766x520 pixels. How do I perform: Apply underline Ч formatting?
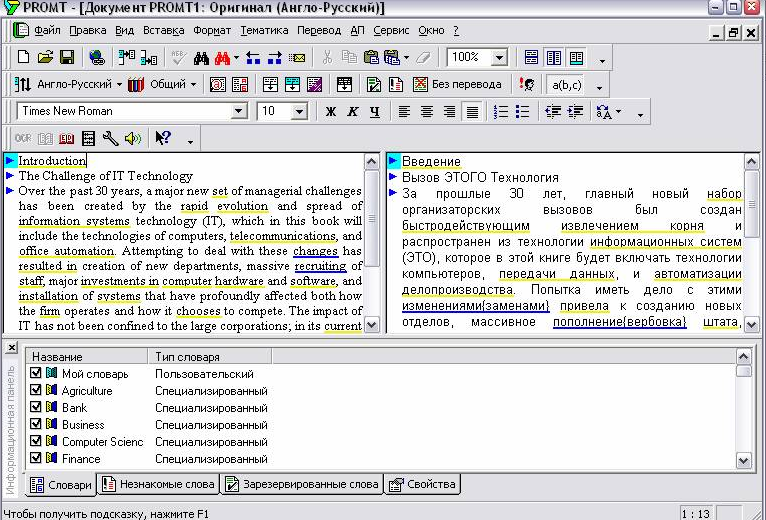tap(374, 112)
